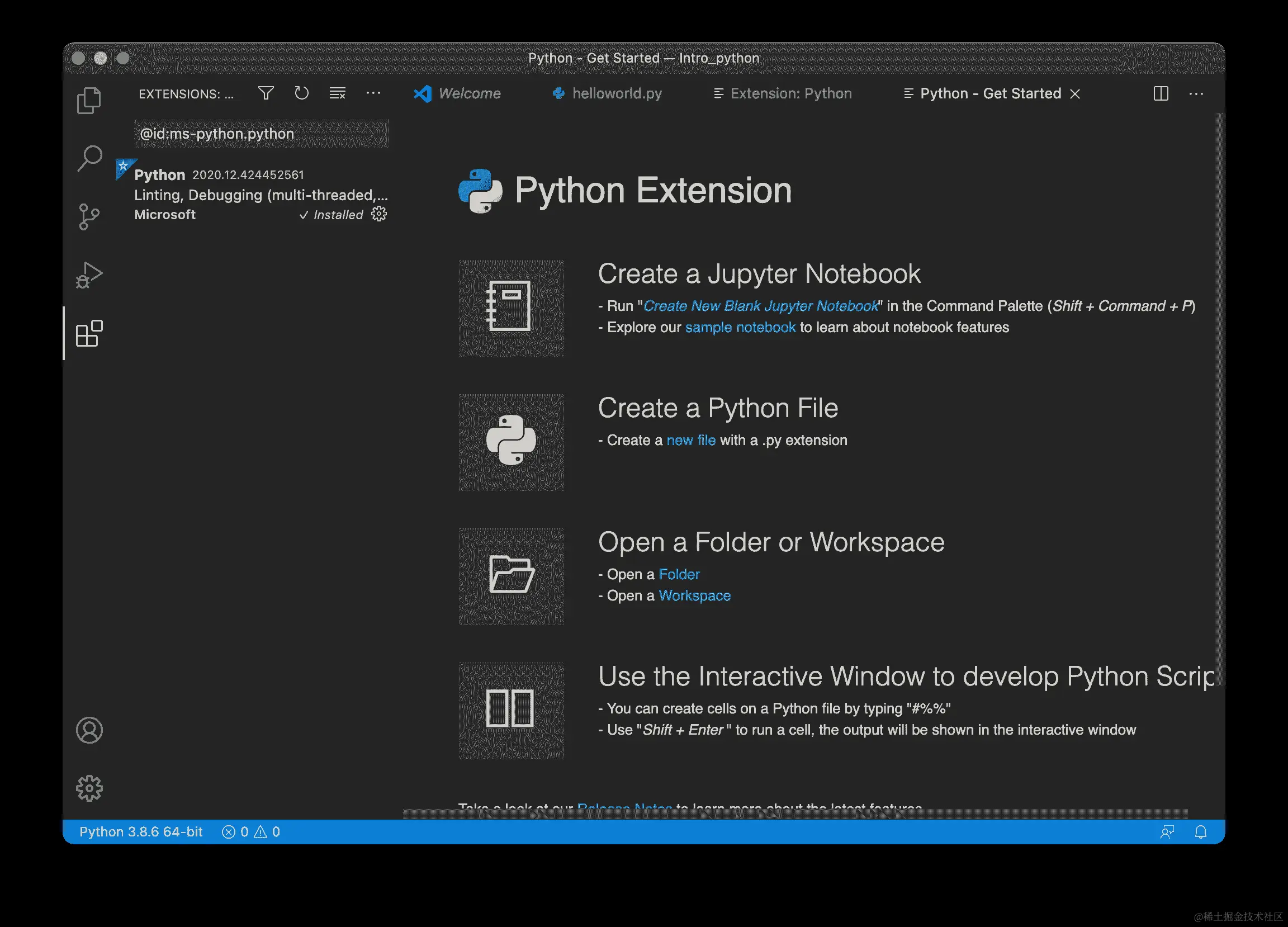Click the extensions search input field
Viewport: 1288px width, 927px height.
(x=261, y=134)
